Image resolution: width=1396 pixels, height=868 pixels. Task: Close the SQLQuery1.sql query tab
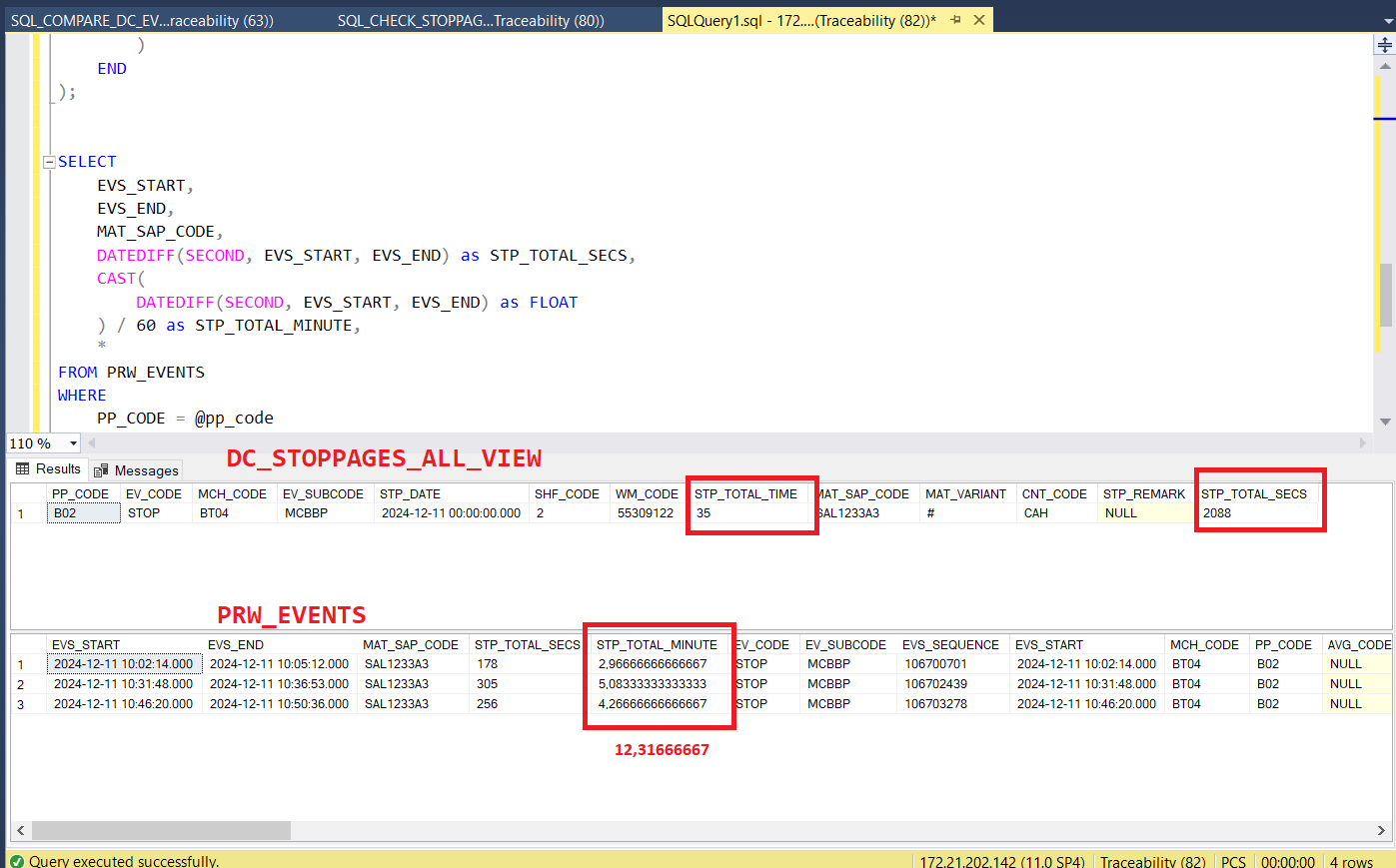(979, 20)
